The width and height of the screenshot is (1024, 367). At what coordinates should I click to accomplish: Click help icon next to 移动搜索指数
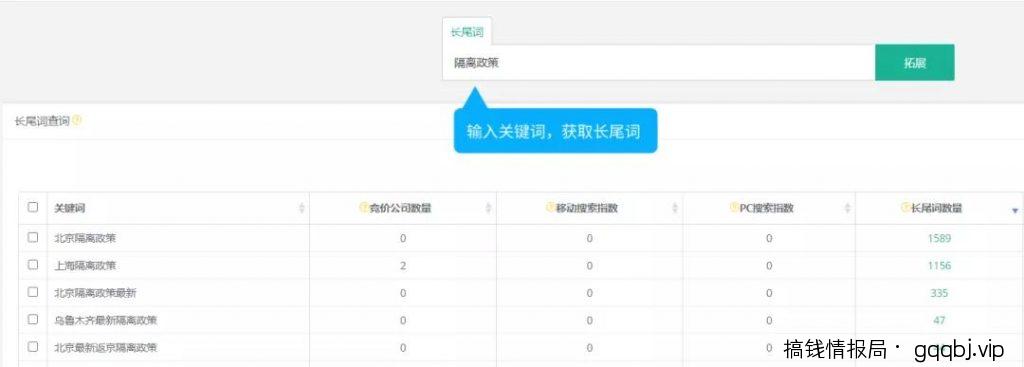(x=551, y=208)
